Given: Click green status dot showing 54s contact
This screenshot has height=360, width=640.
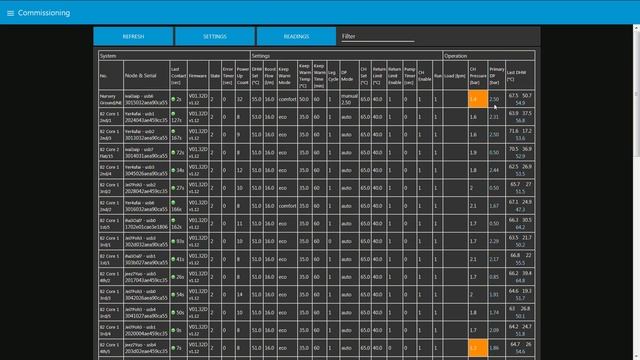Looking at the screenshot, I should [173, 294].
